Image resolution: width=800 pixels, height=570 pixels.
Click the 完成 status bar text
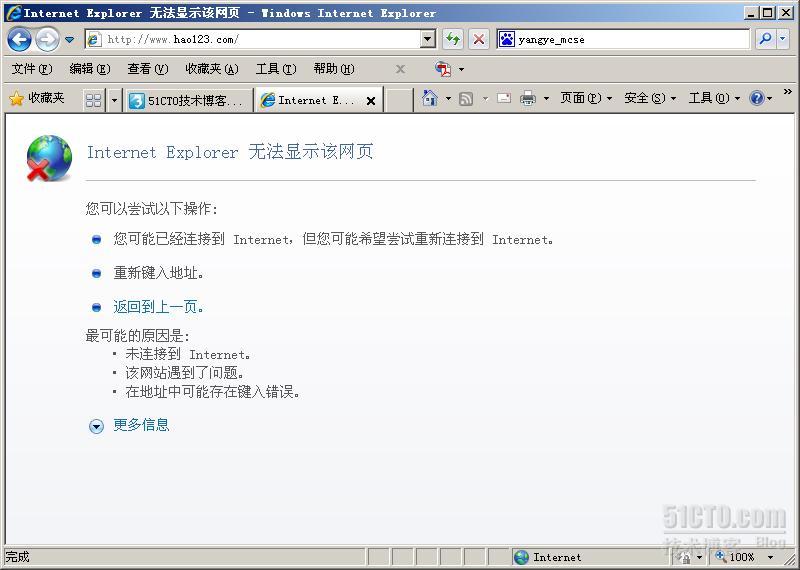(17, 557)
